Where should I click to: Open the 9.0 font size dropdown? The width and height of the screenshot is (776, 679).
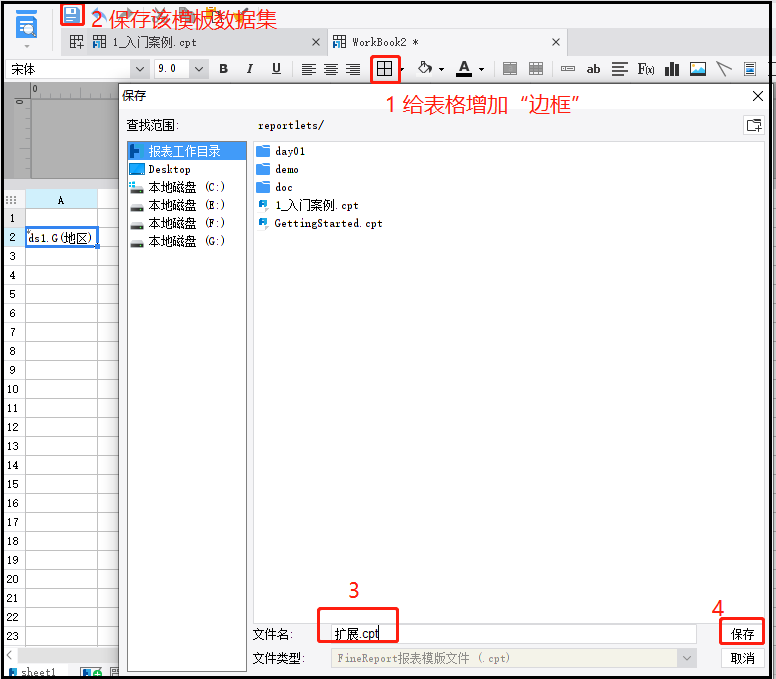[198, 69]
